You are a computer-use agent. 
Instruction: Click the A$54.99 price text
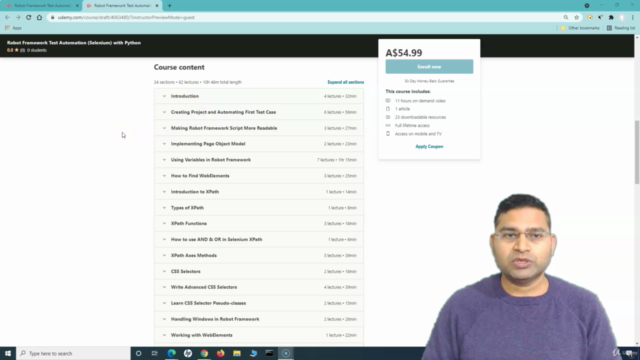404,53
